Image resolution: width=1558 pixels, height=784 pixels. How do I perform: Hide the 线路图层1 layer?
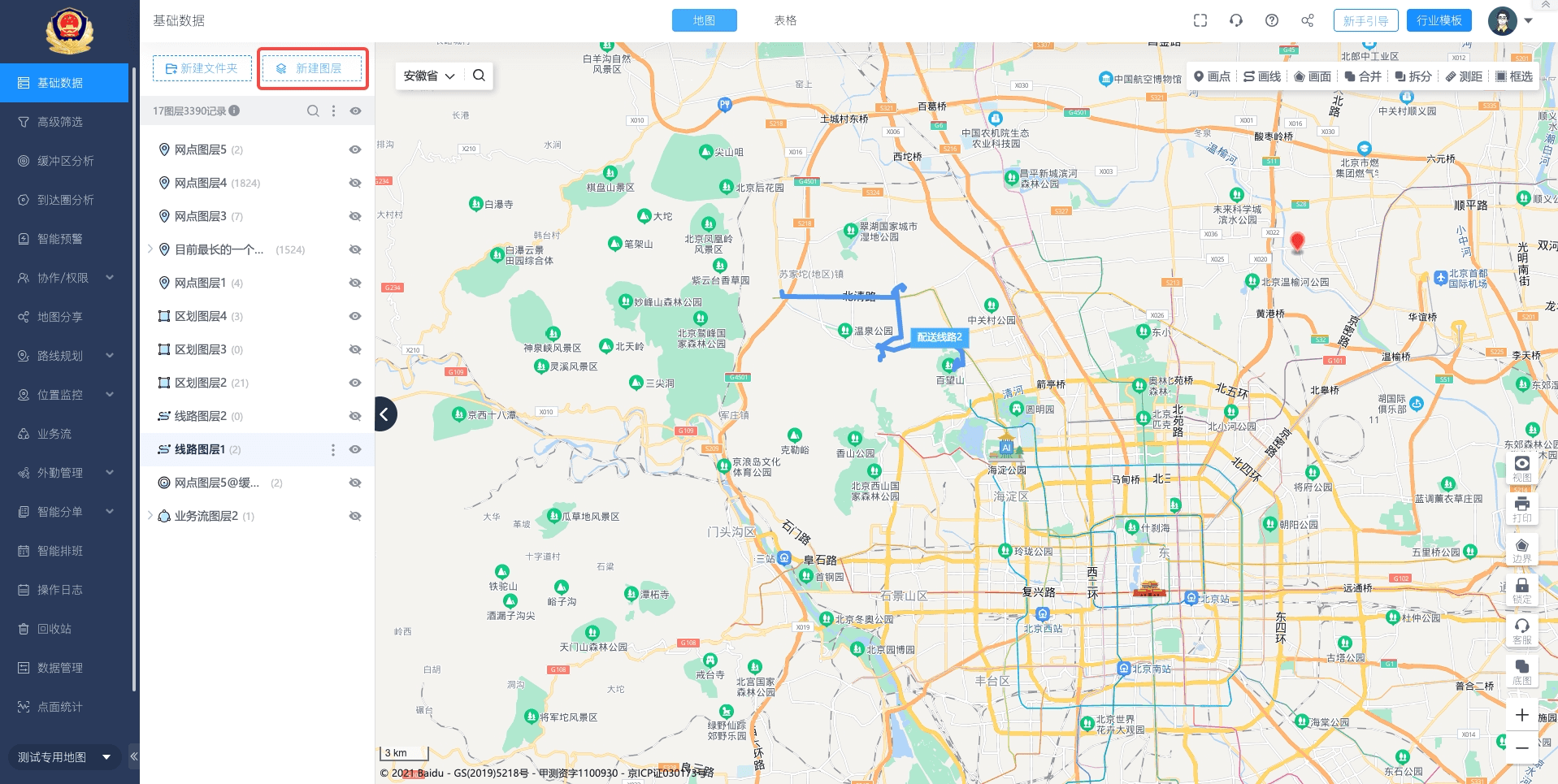pos(355,449)
